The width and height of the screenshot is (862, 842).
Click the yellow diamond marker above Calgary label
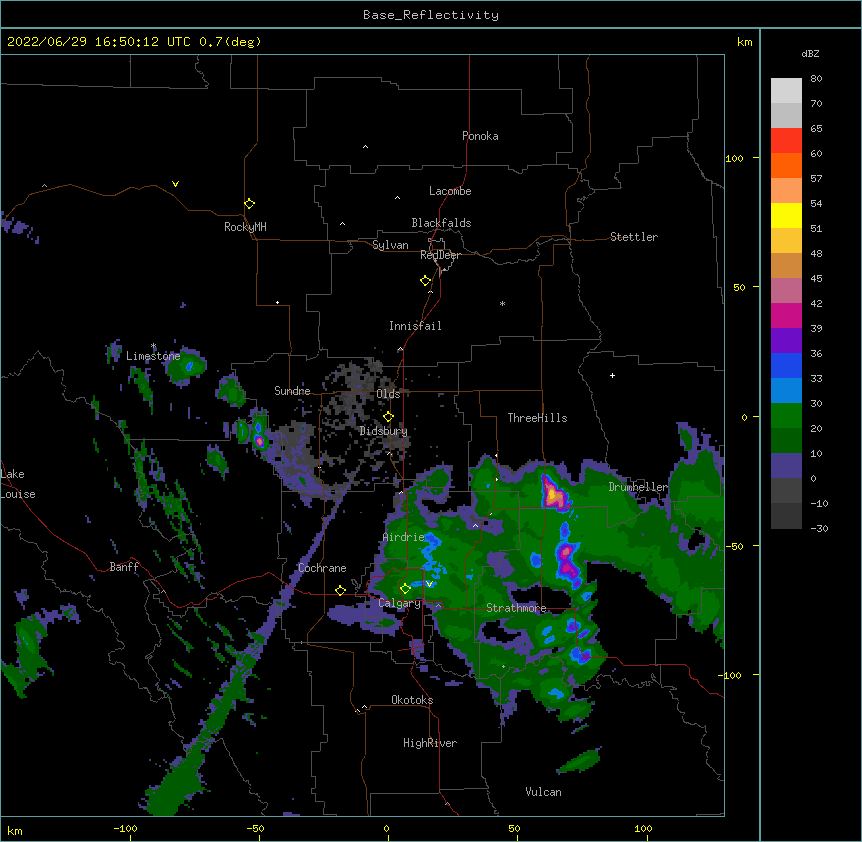click(x=405, y=589)
